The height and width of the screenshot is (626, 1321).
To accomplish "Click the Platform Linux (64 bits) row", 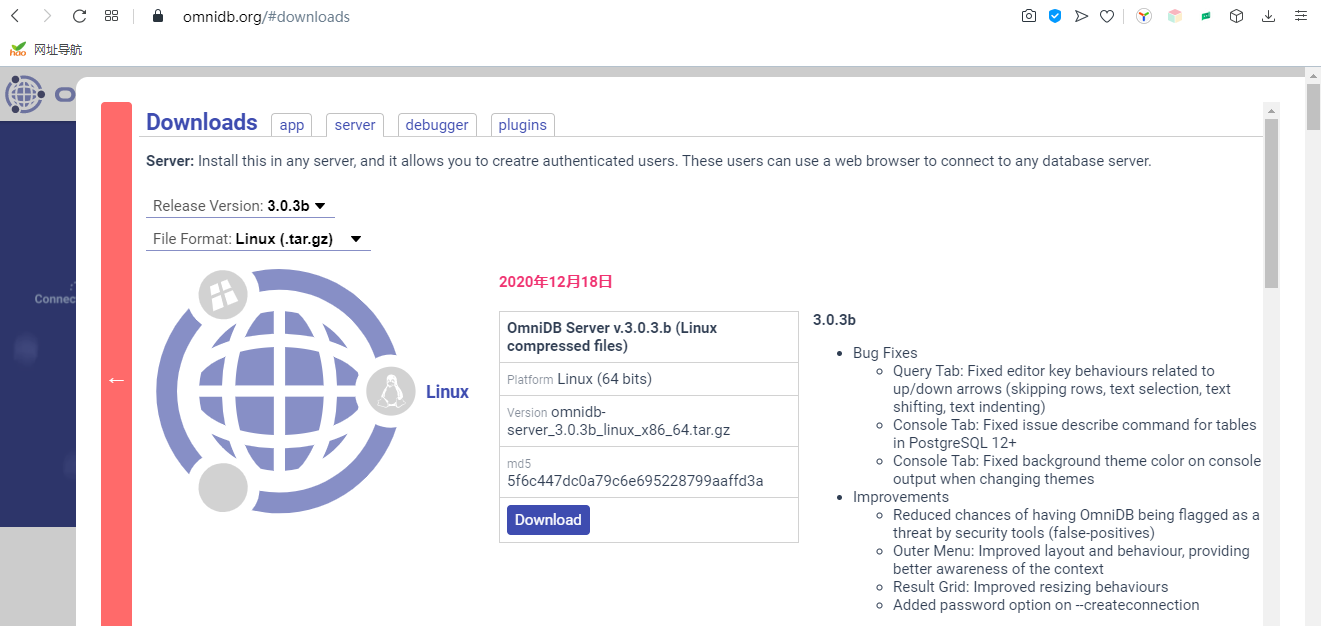I will click(x=649, y=379).
